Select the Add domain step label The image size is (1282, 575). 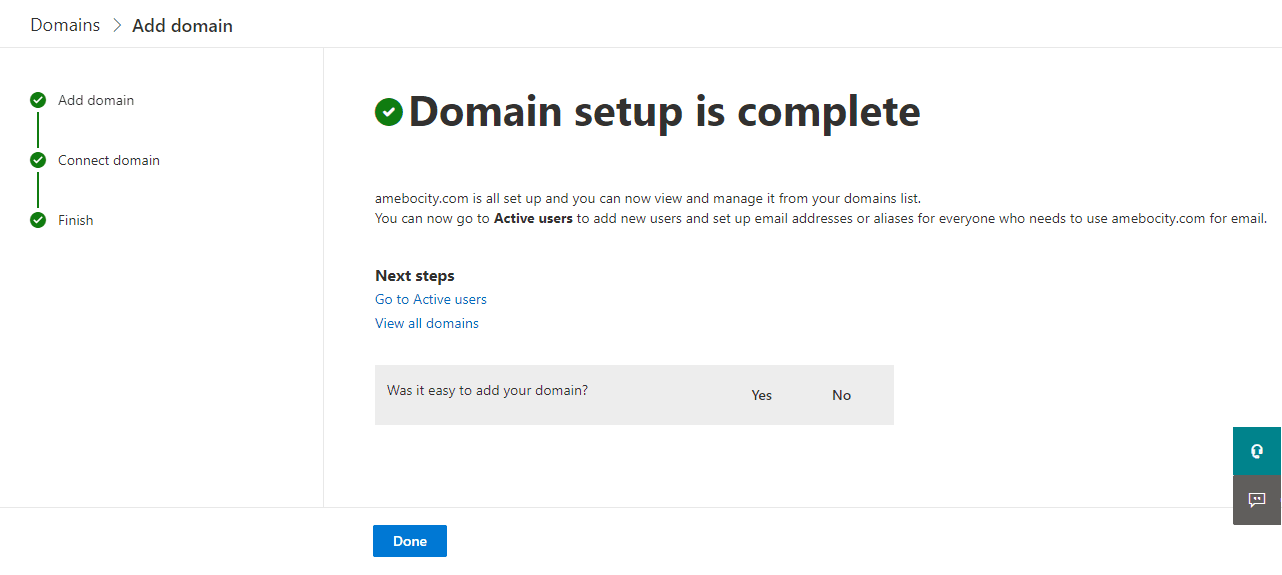pyautogui.click(x=96, y=100)
